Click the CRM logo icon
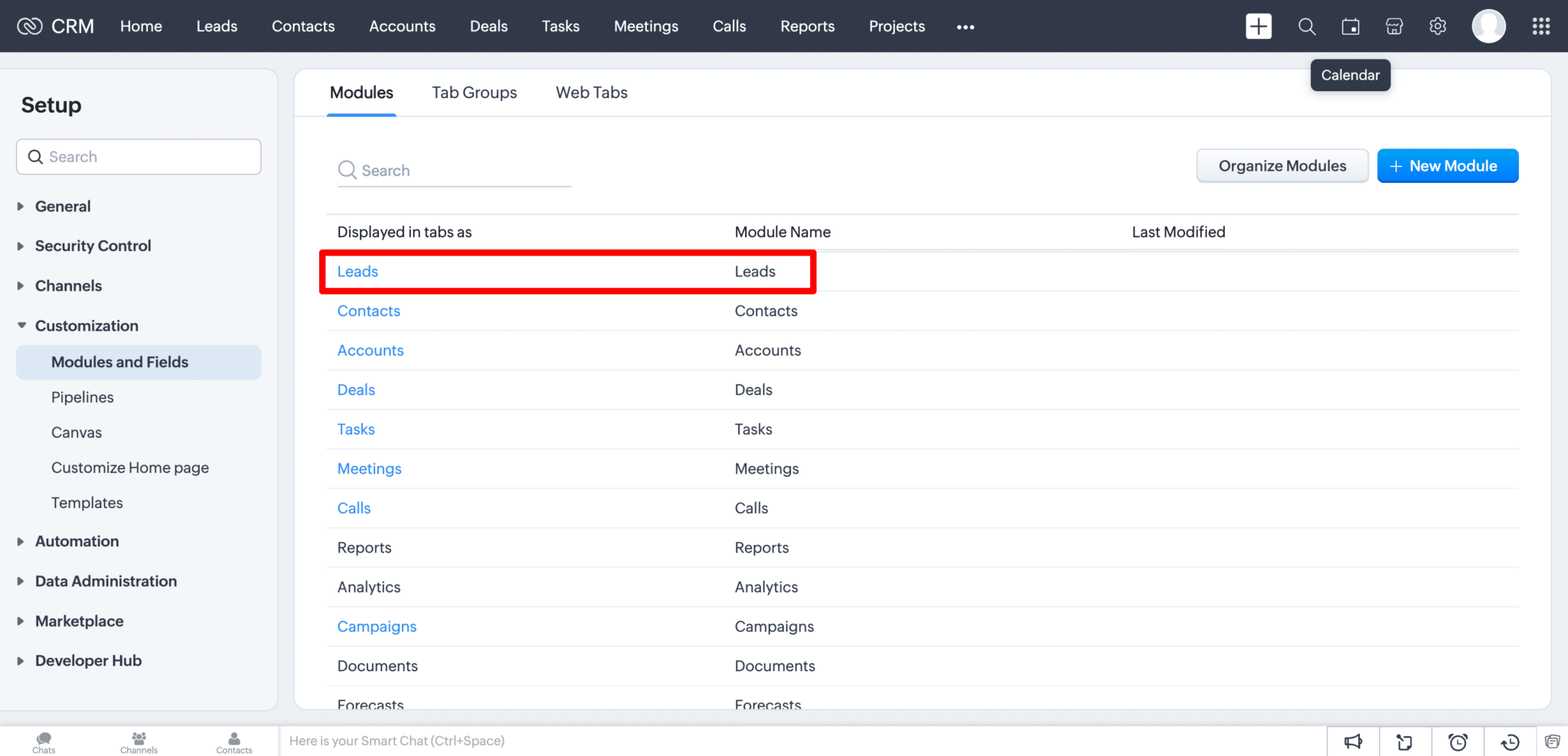1568x756 pixels. pyautogui.click(x=30, y=26)
